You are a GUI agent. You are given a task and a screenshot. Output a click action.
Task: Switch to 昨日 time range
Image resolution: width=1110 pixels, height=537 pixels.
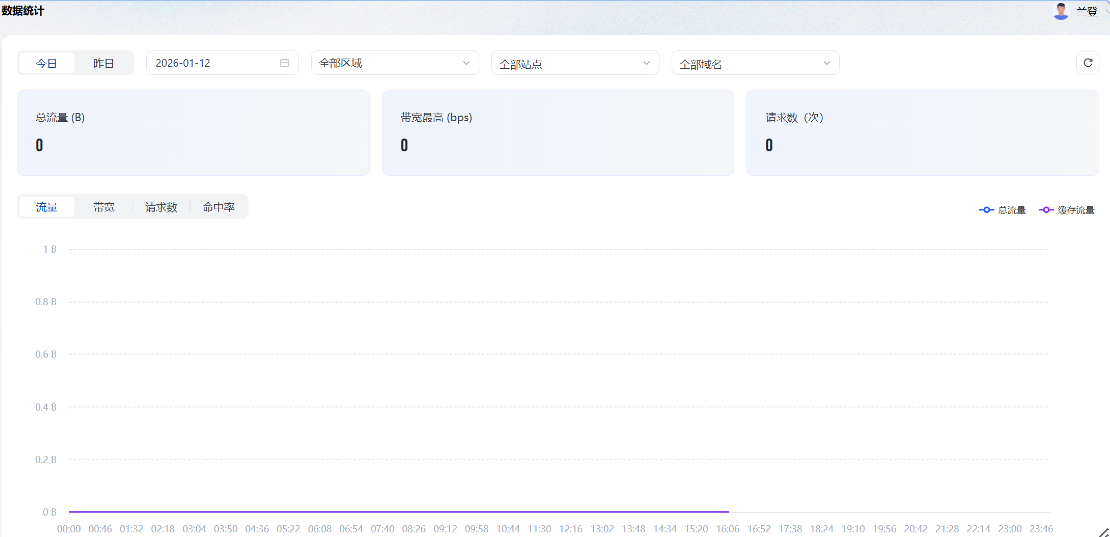[x=104, y=63]
